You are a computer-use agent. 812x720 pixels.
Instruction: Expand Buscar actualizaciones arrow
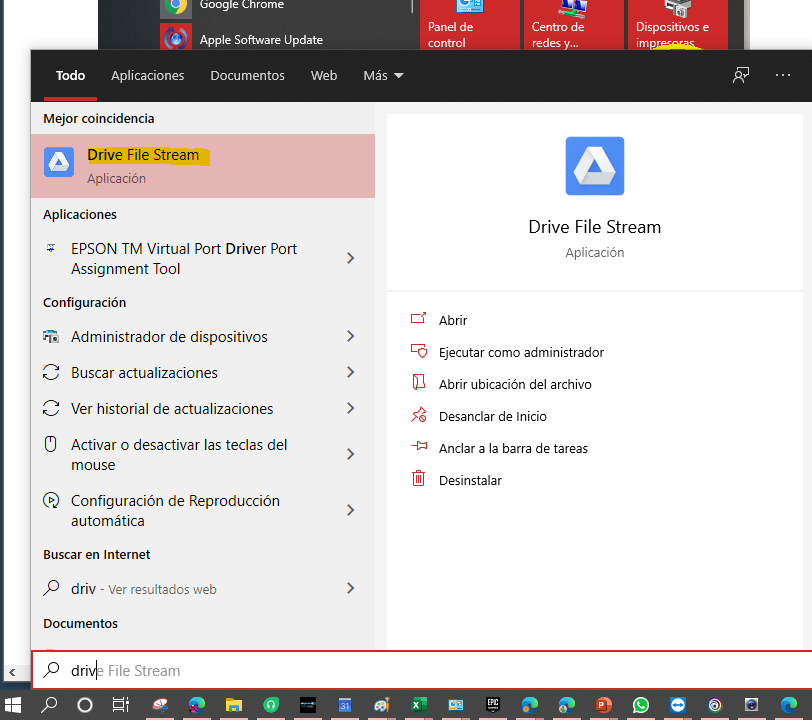351,372
